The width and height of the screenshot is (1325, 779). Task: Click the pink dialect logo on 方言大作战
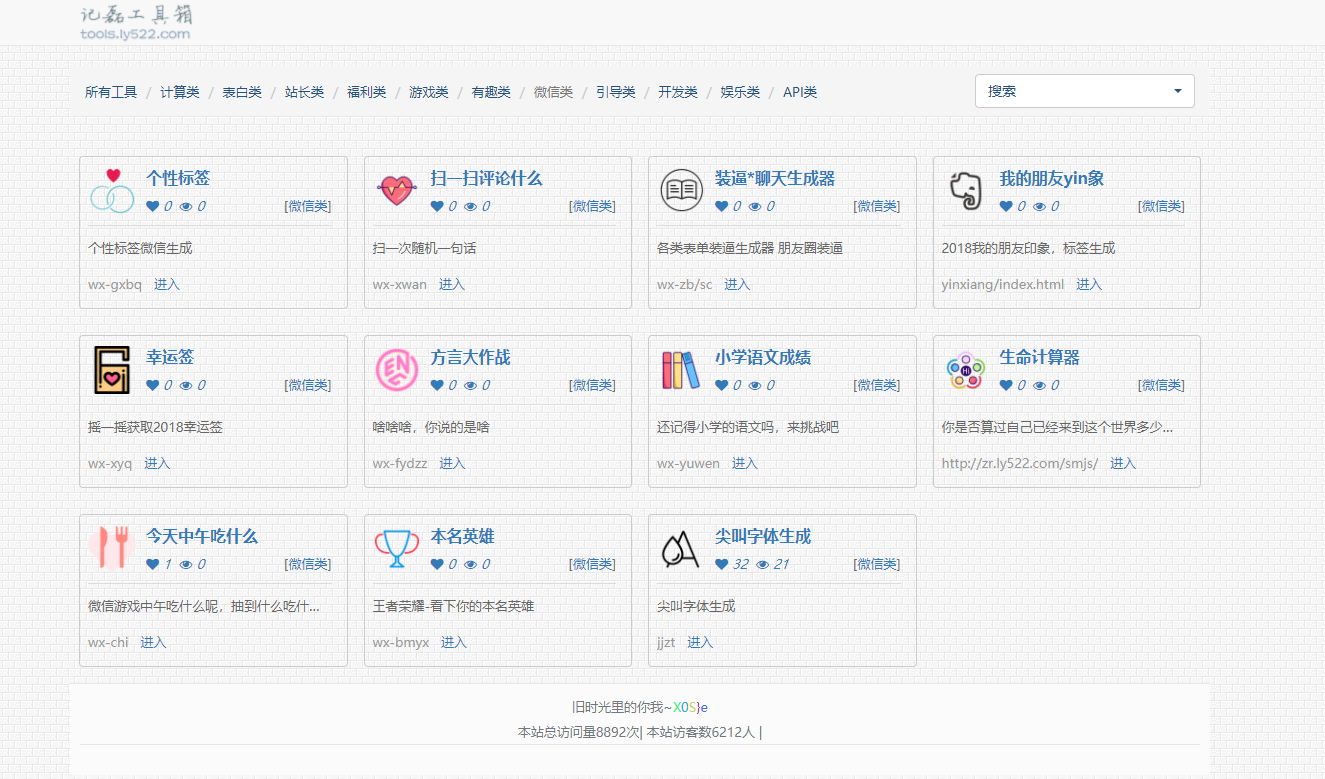397,369
